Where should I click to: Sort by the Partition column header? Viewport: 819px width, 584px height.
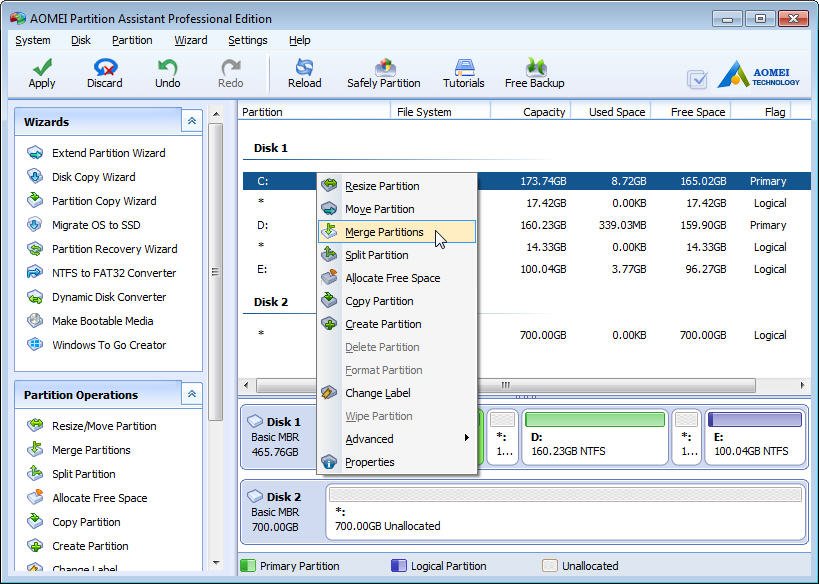tap(314, 112)
